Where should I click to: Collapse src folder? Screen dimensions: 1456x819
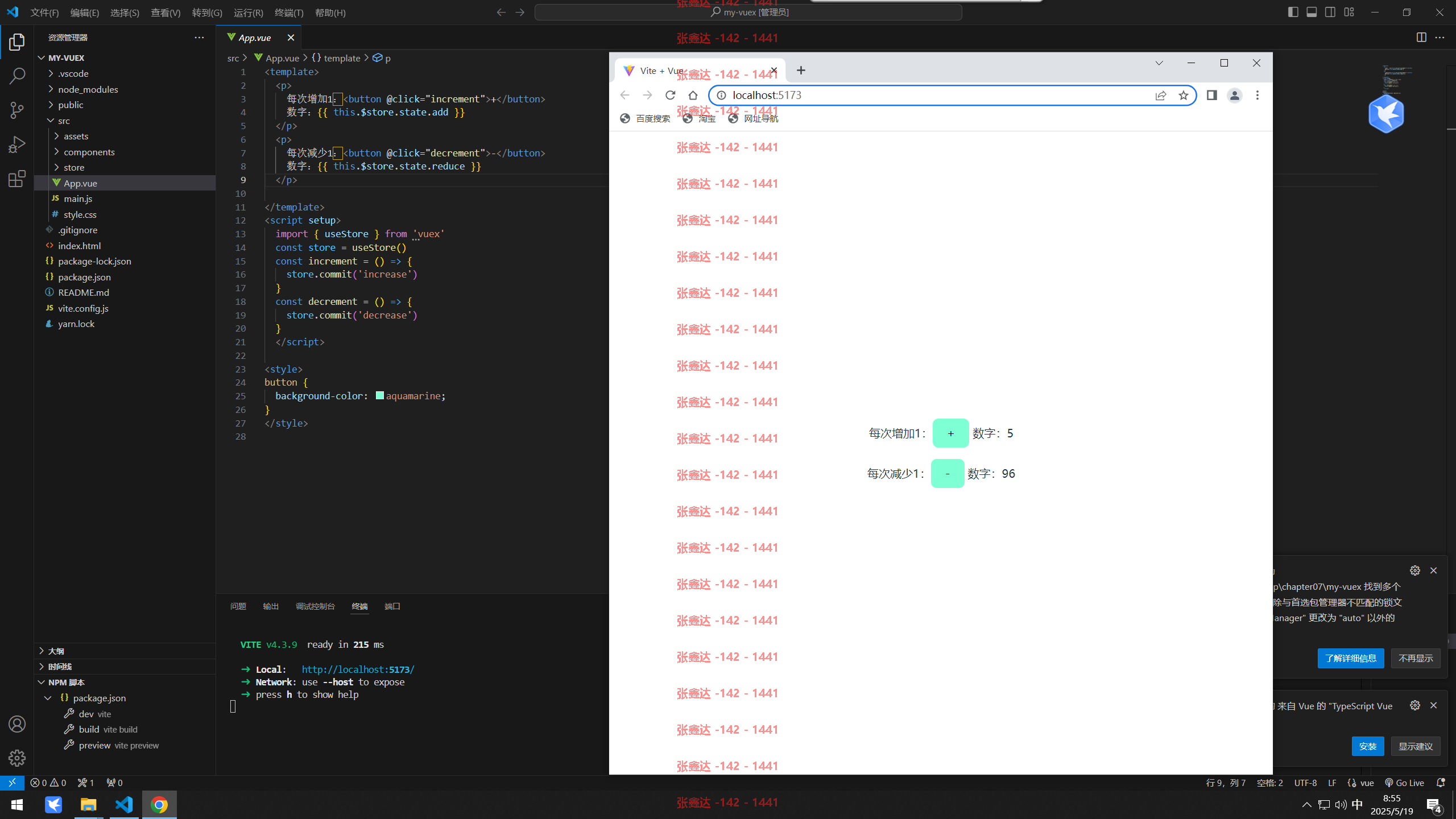[x=51, y=121]
